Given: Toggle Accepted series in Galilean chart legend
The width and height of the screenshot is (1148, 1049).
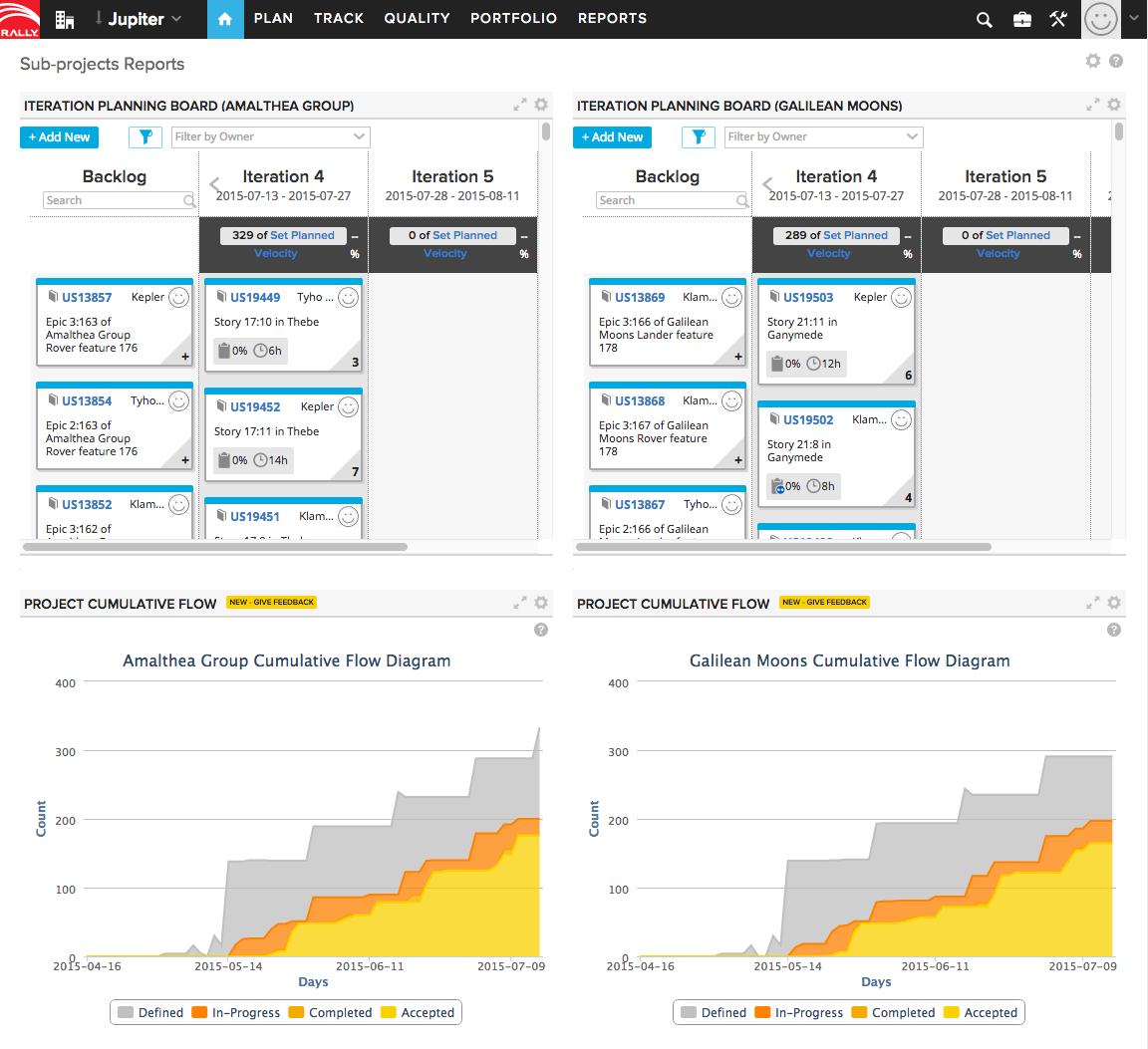Looking at the screenshot, I should 981,1012.
